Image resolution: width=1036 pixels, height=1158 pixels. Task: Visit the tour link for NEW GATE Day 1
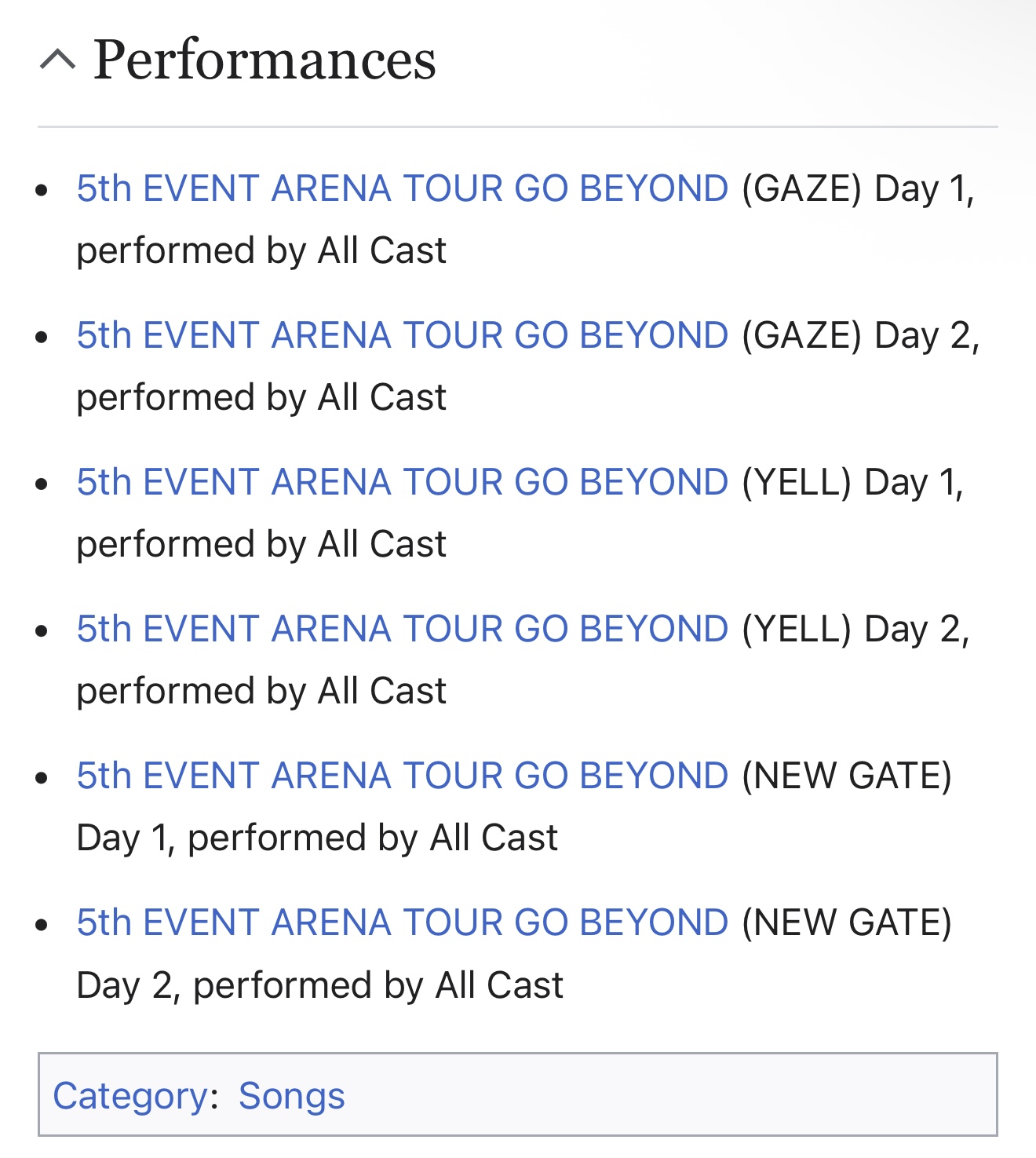[403, 776]
